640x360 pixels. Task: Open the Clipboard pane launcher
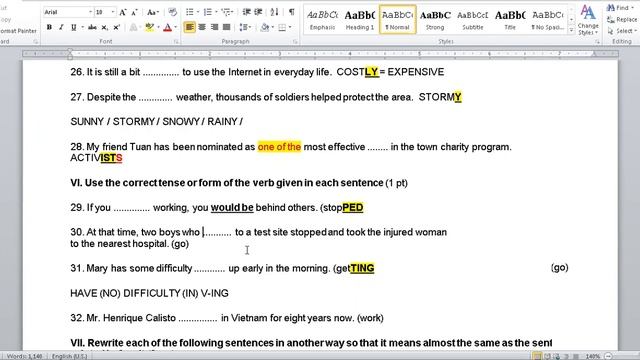tap(36, 42)
